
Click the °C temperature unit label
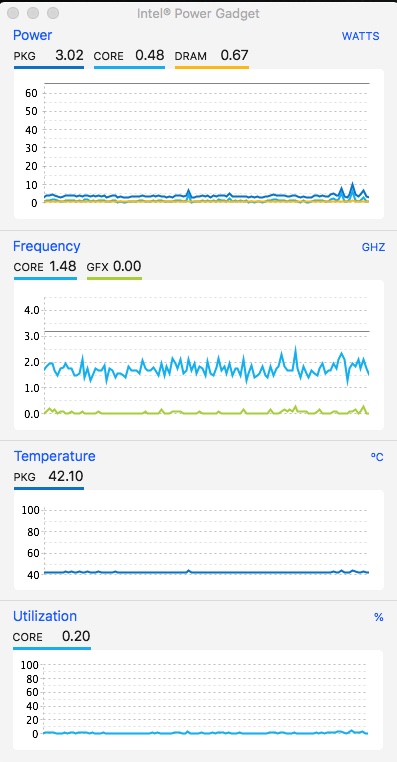pos(377,458)
